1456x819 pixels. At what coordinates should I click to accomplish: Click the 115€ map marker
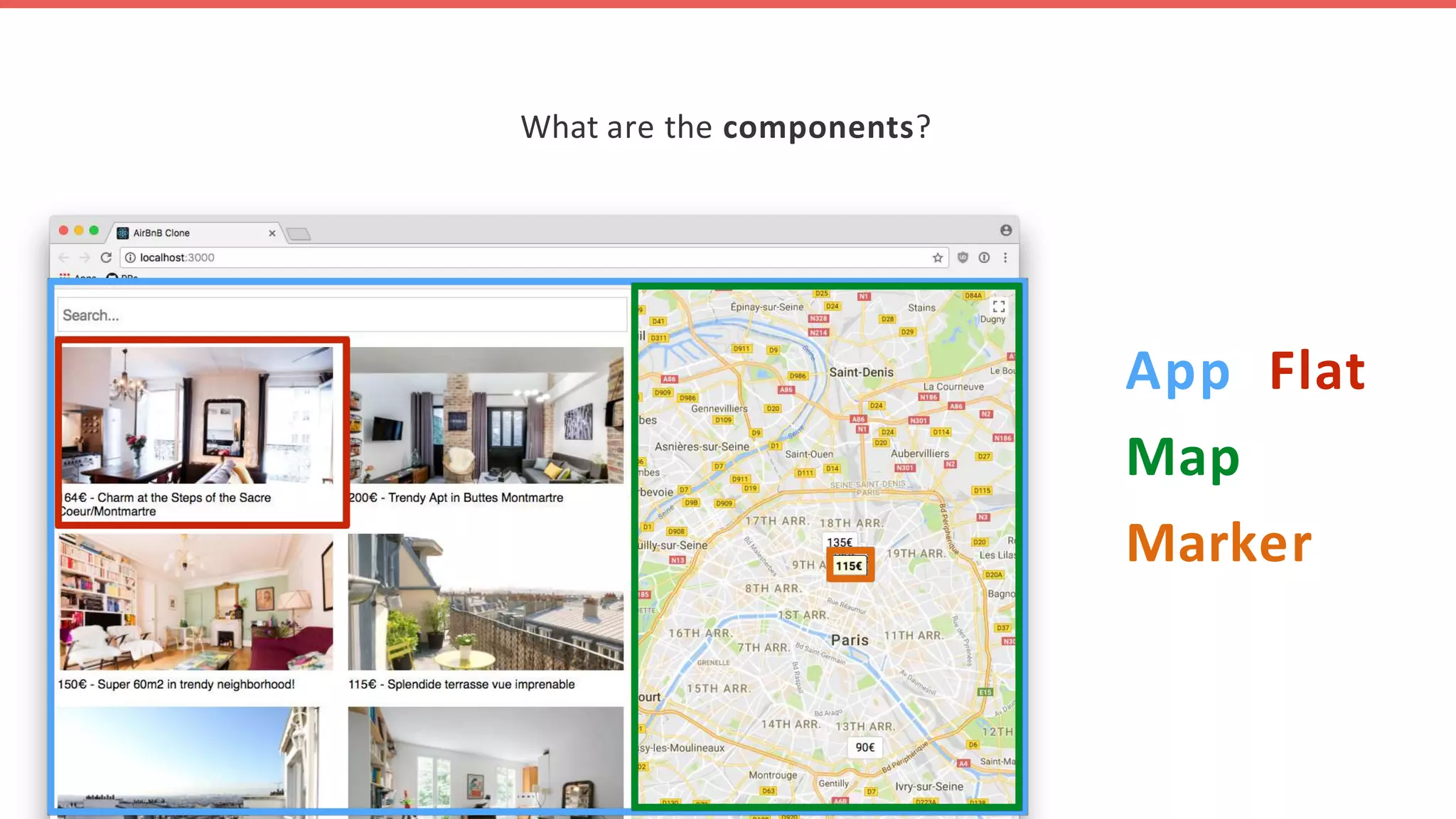[x=850, y=566]
